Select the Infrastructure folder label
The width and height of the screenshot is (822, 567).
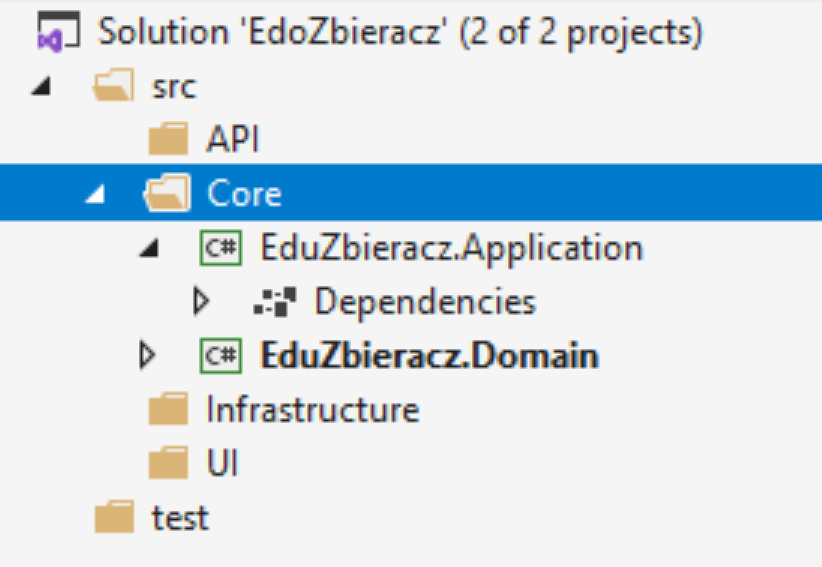tap(313, 409)
